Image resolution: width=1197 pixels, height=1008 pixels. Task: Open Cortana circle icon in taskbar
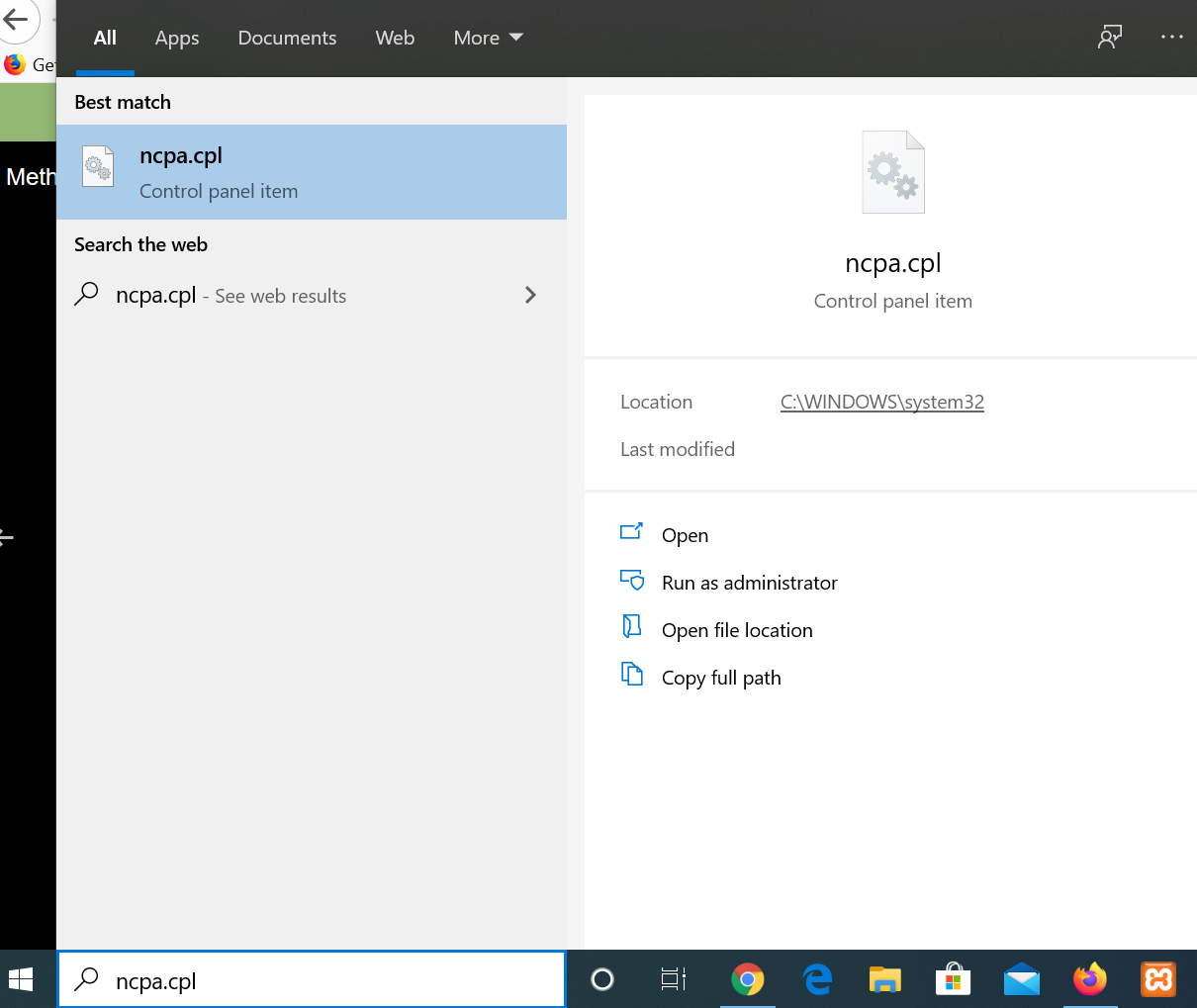click(x=601, y=979)
